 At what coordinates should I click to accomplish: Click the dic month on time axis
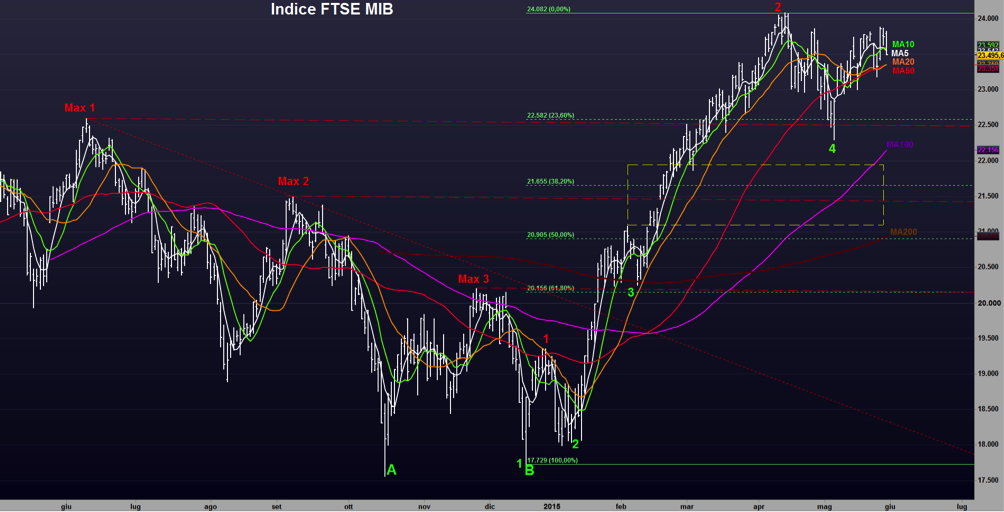pyautogui.click(x=490, y=506)
